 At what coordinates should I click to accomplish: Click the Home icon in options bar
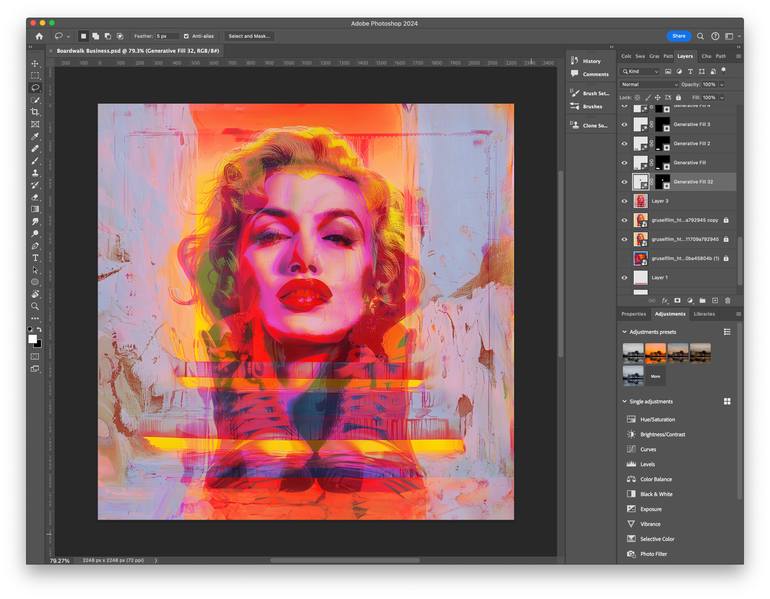[x=39, y=36]
